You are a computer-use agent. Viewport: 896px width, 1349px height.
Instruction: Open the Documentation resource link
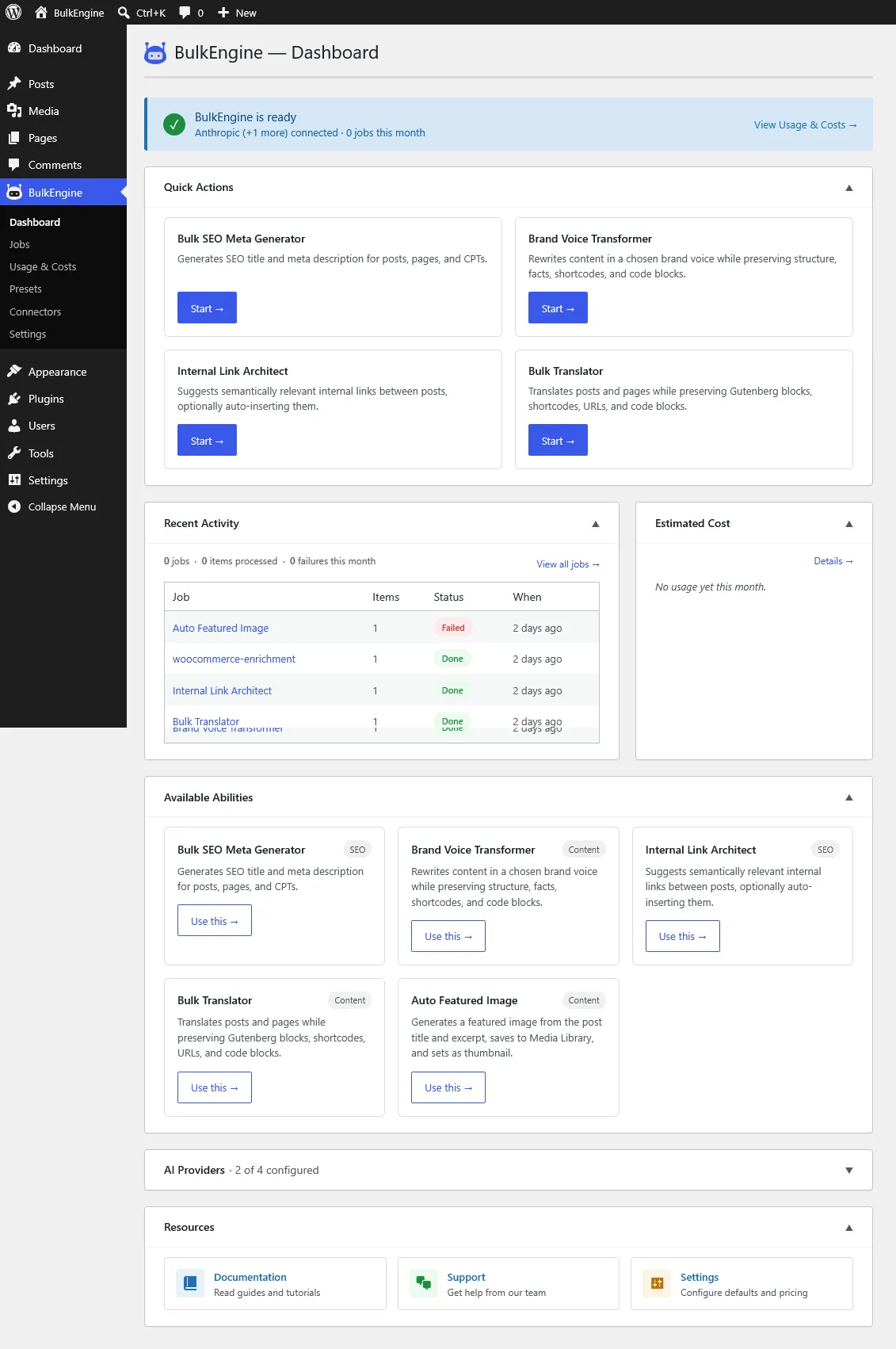point(250,1277)
